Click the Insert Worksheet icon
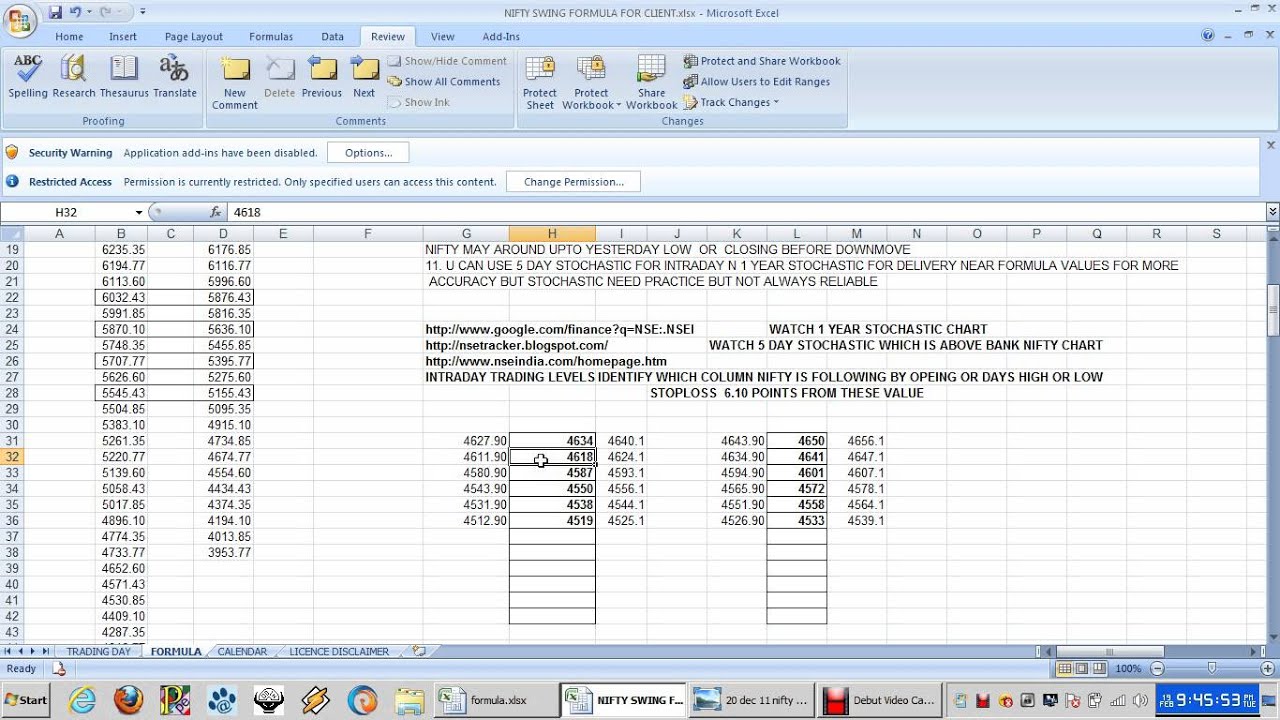Image resolution: width=1280 pixels, height=720 pixels. [419, 651]
